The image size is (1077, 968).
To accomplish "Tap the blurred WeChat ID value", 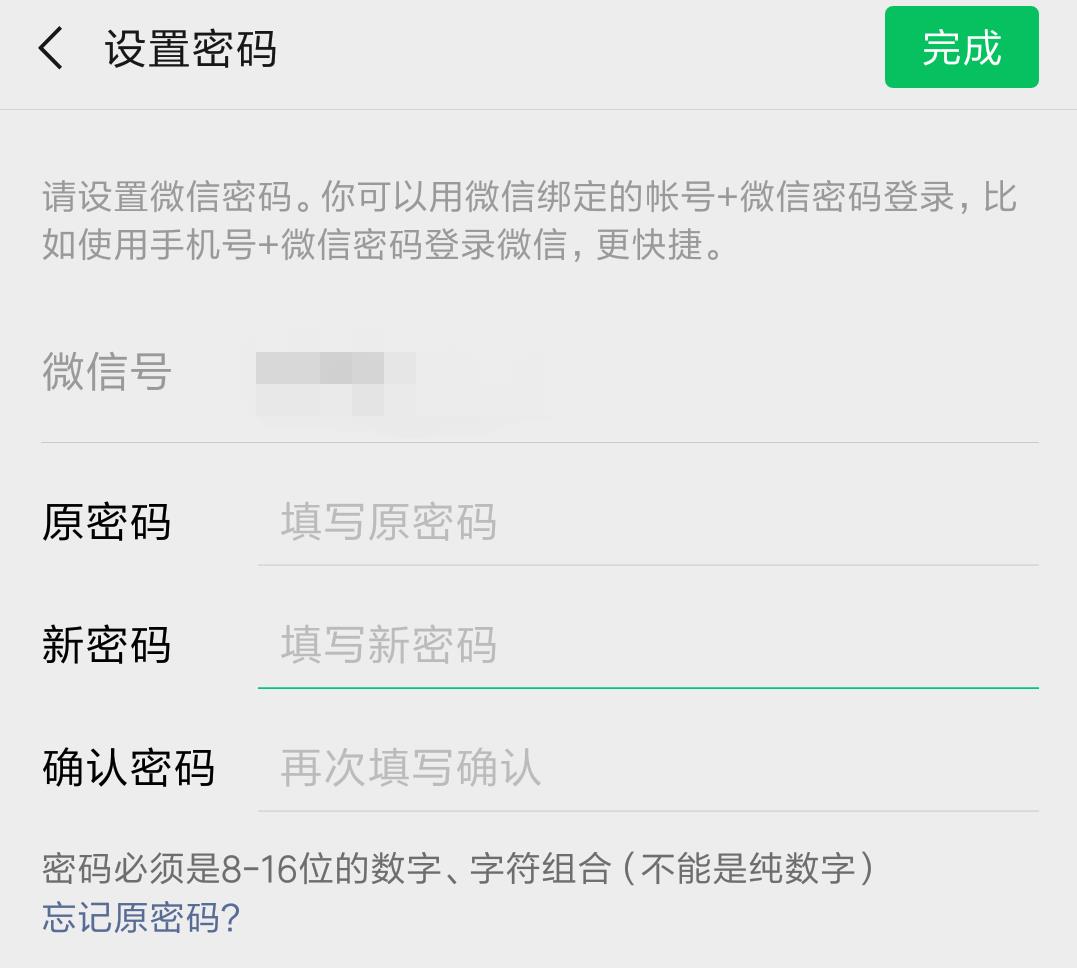I will pos(335,383).
